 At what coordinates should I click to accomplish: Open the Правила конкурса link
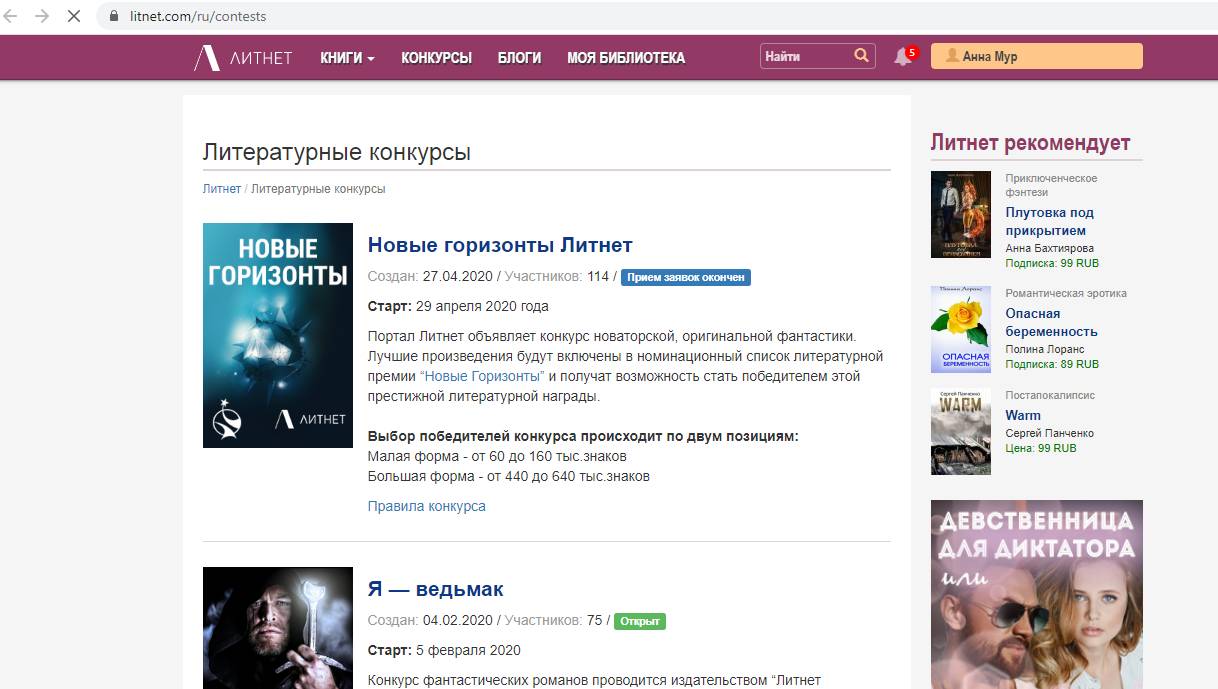point(426,506)
